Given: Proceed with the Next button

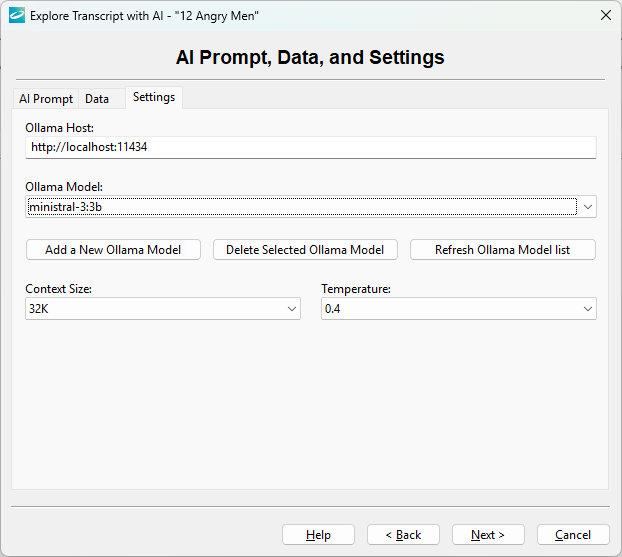Looking at the screenshot, I should pos(488,535).
